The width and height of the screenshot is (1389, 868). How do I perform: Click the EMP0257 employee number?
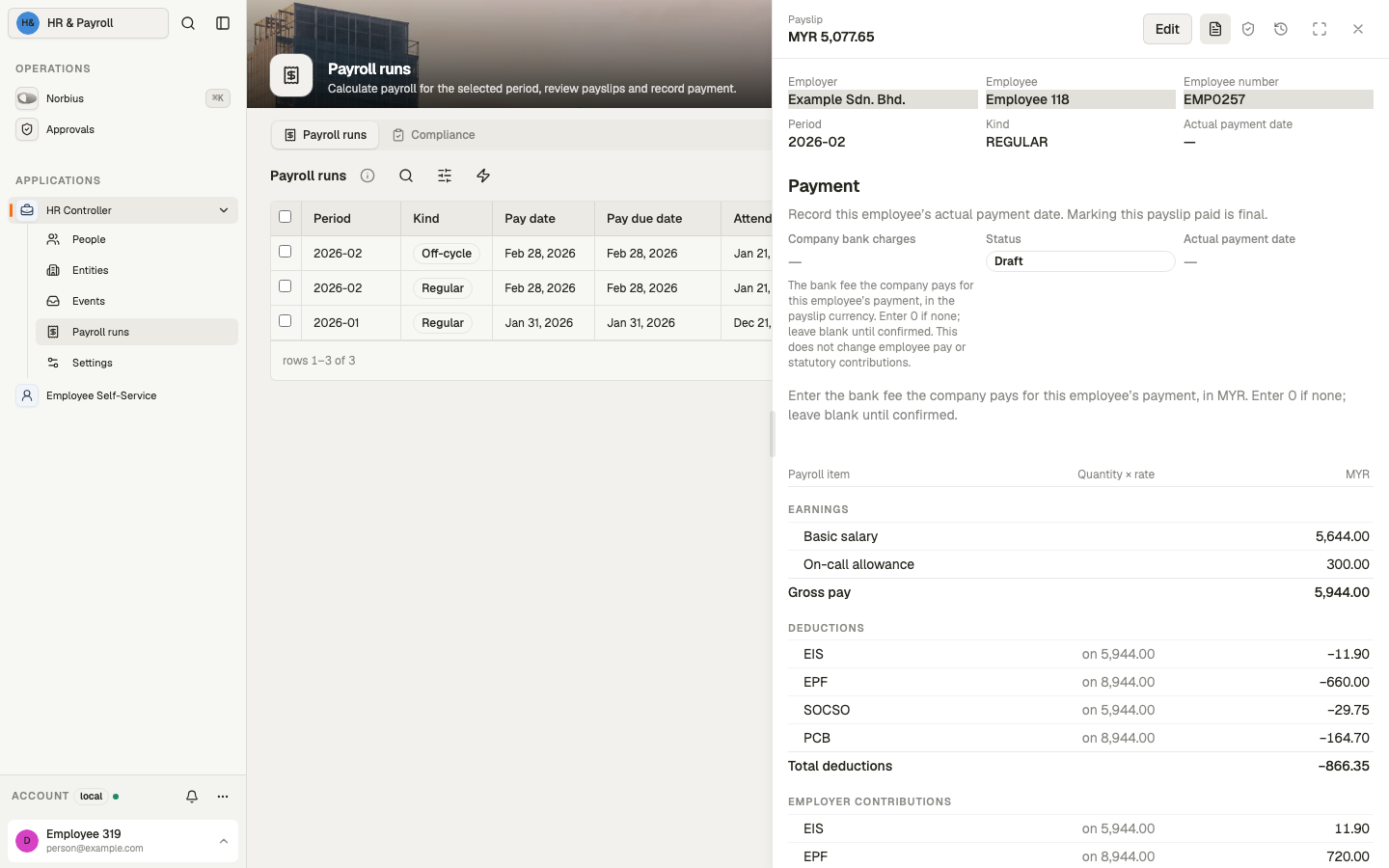tap(1278, 99)
